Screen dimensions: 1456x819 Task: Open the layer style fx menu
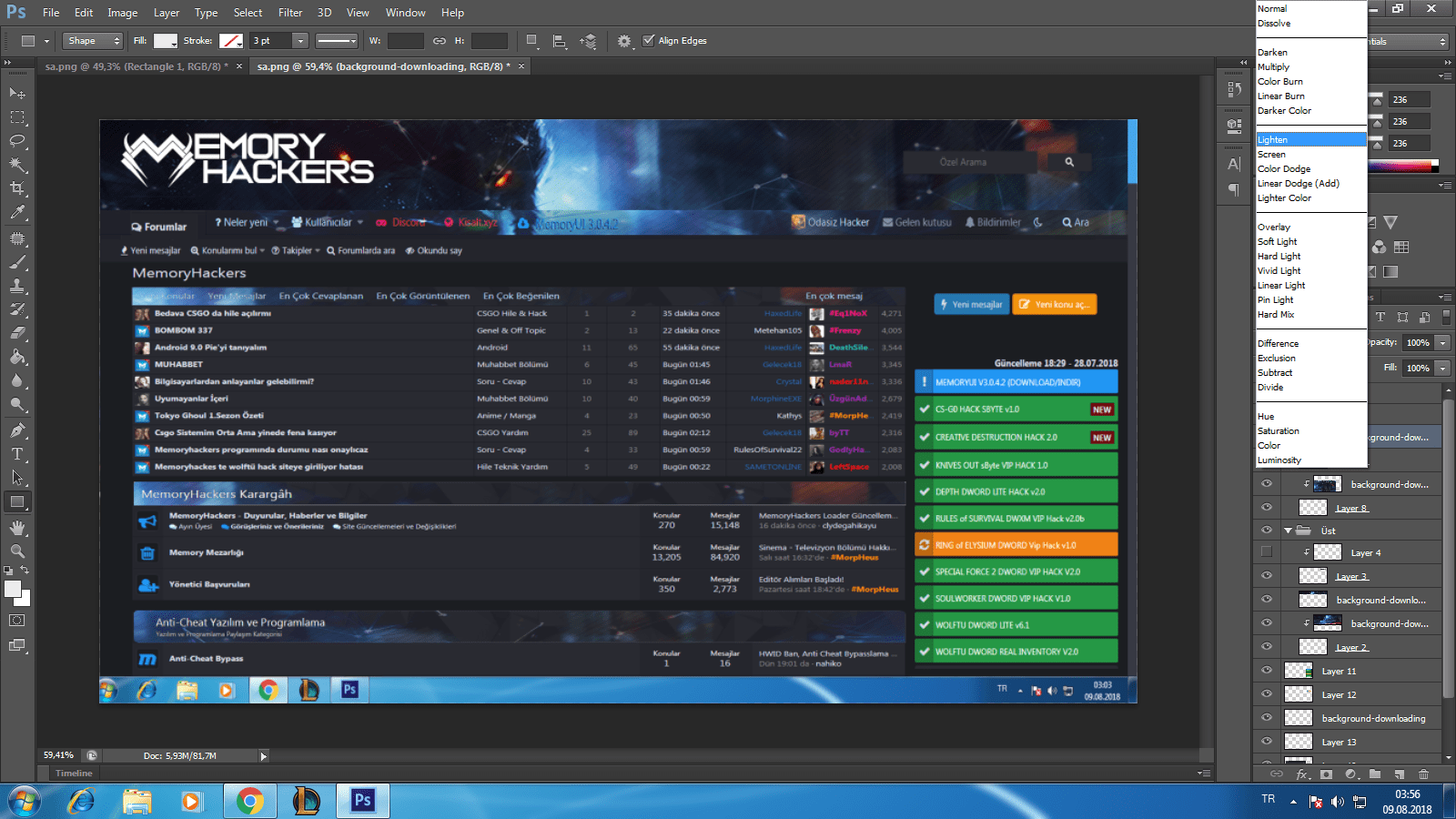(1302, 774)
